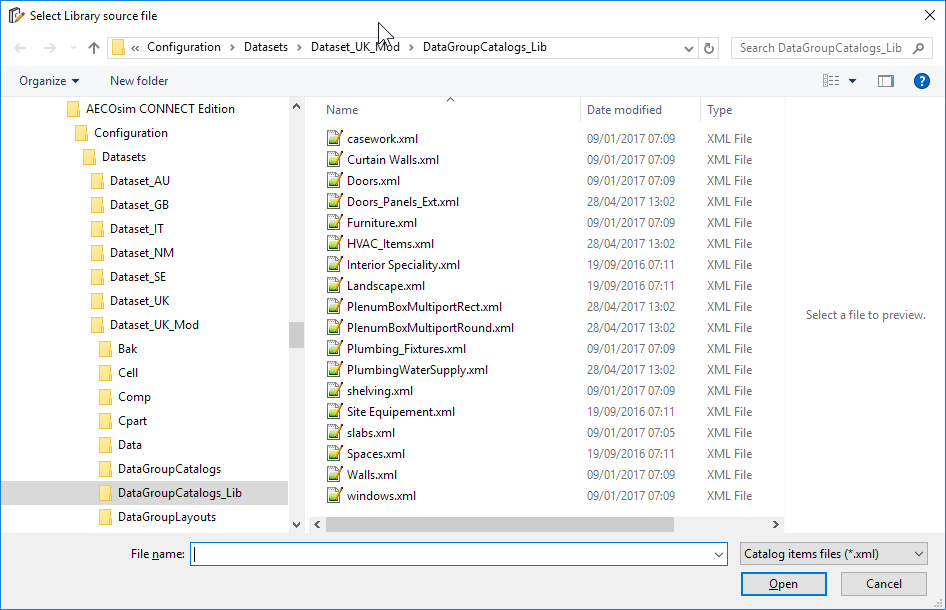The image size is (946, 610).
Task: Click the folder tree scroll-up arrow
Action: (296, 106)
